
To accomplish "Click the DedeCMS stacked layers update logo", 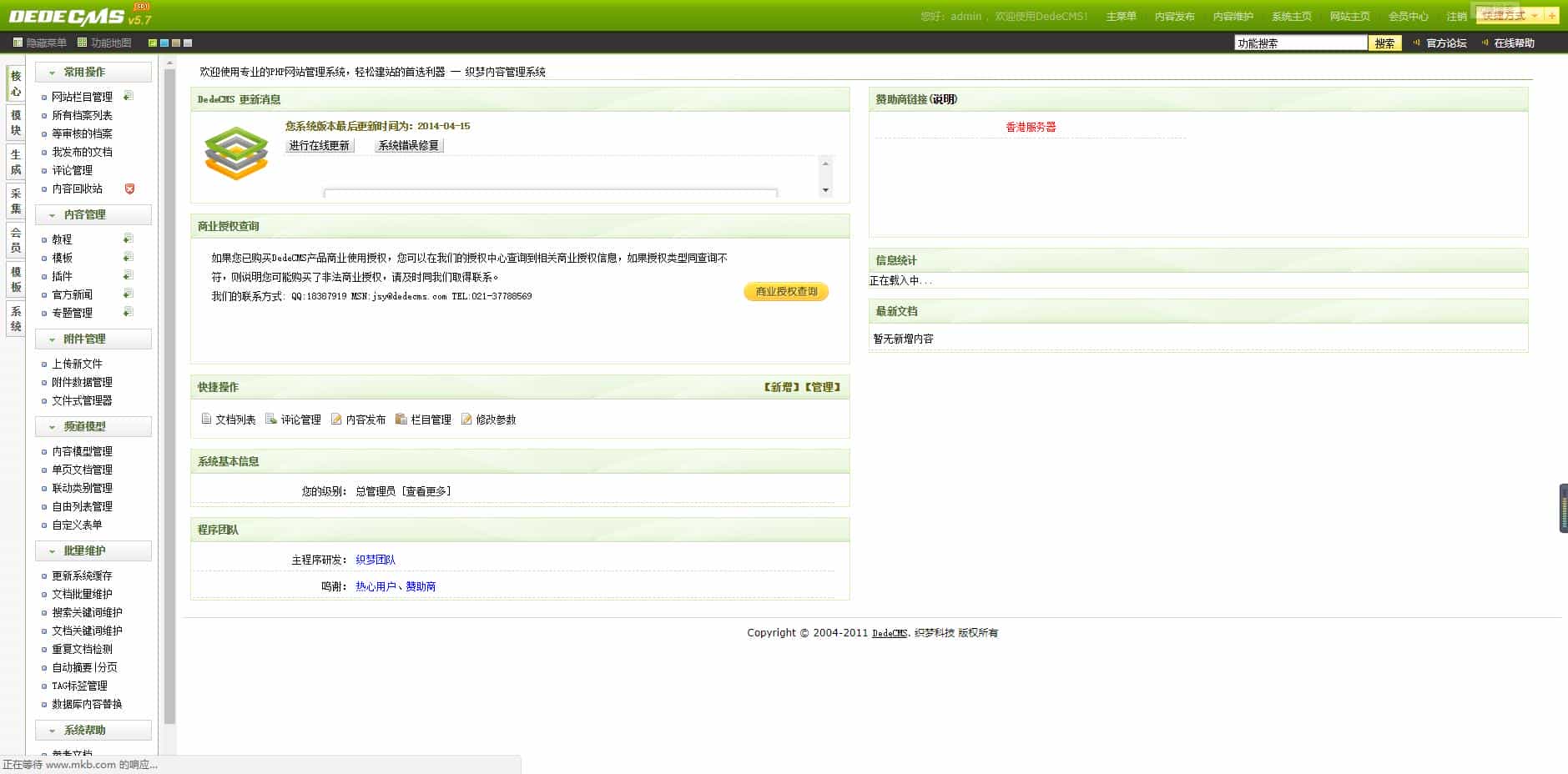I will pos(237,153).
